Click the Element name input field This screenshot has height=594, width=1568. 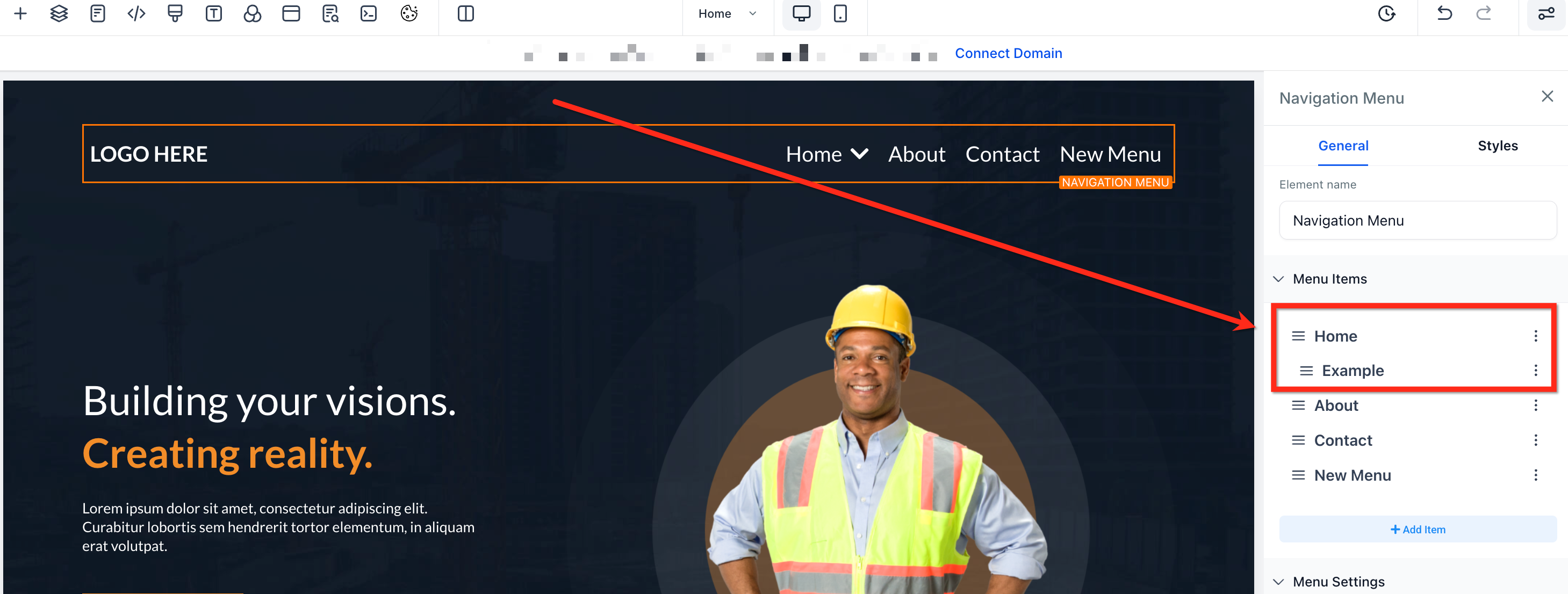[x=1418, y=220]
